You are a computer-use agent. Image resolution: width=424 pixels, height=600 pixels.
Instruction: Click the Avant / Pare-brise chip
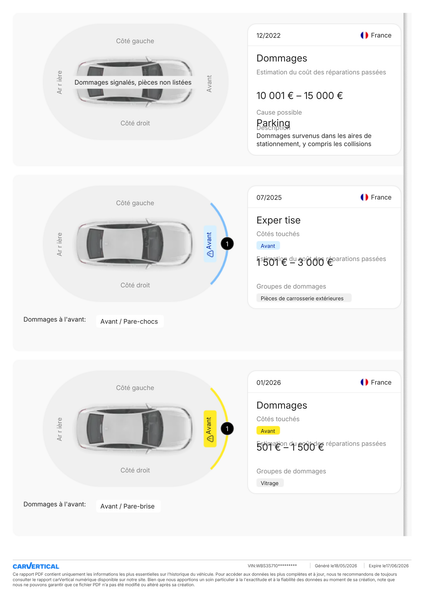click(x=128, y=506)
